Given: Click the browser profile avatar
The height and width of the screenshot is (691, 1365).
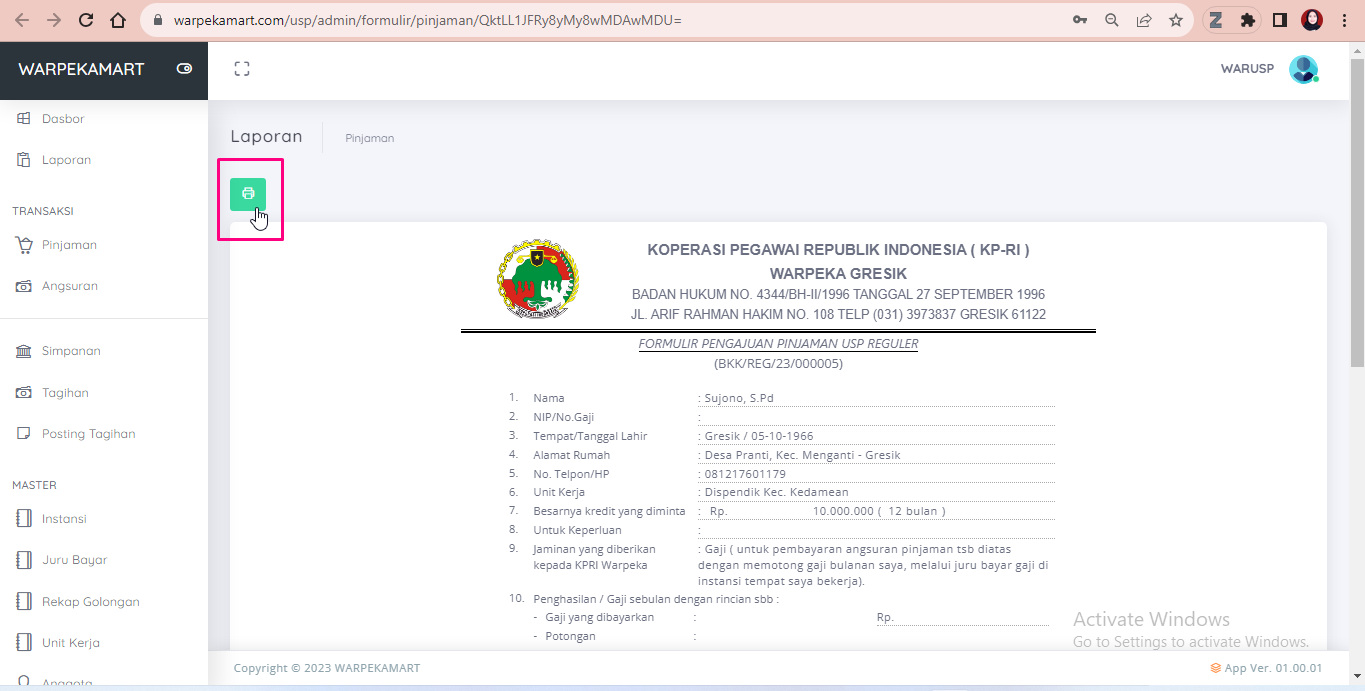Looking at the screenshot, I should tap(1312, 20).
